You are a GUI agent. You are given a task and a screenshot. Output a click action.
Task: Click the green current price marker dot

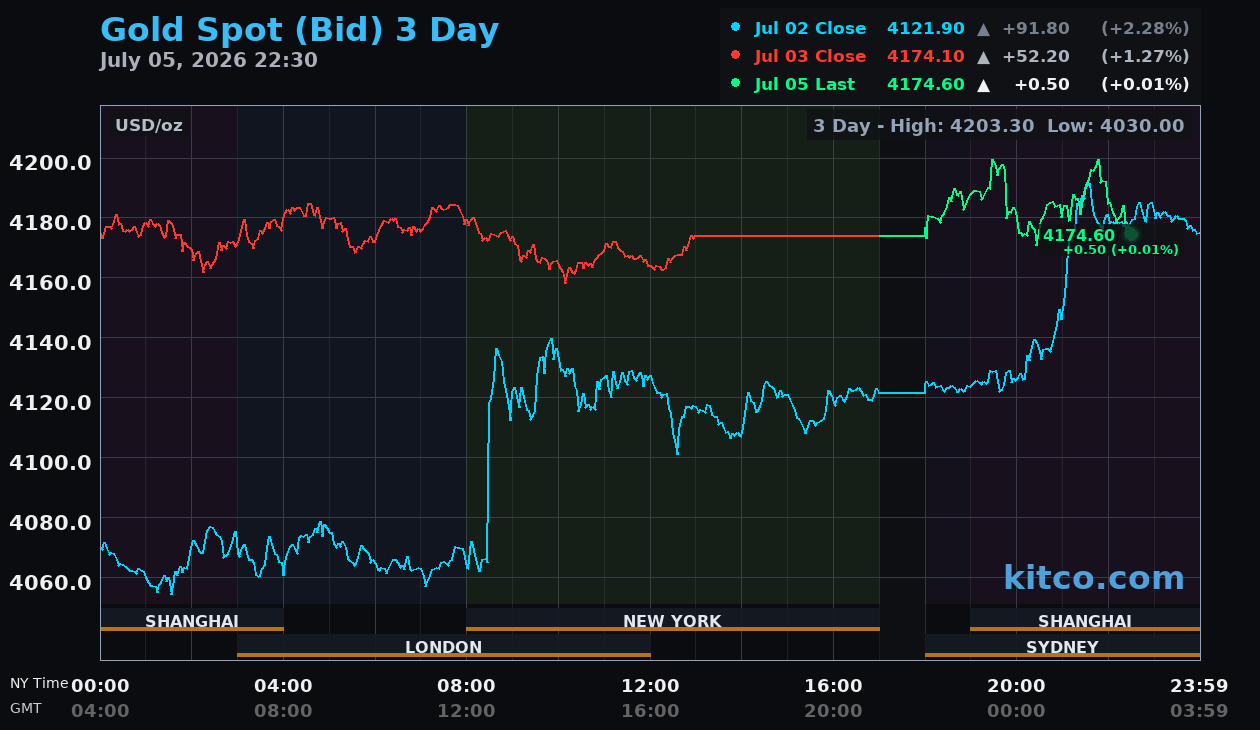(x=1131, y=234)
